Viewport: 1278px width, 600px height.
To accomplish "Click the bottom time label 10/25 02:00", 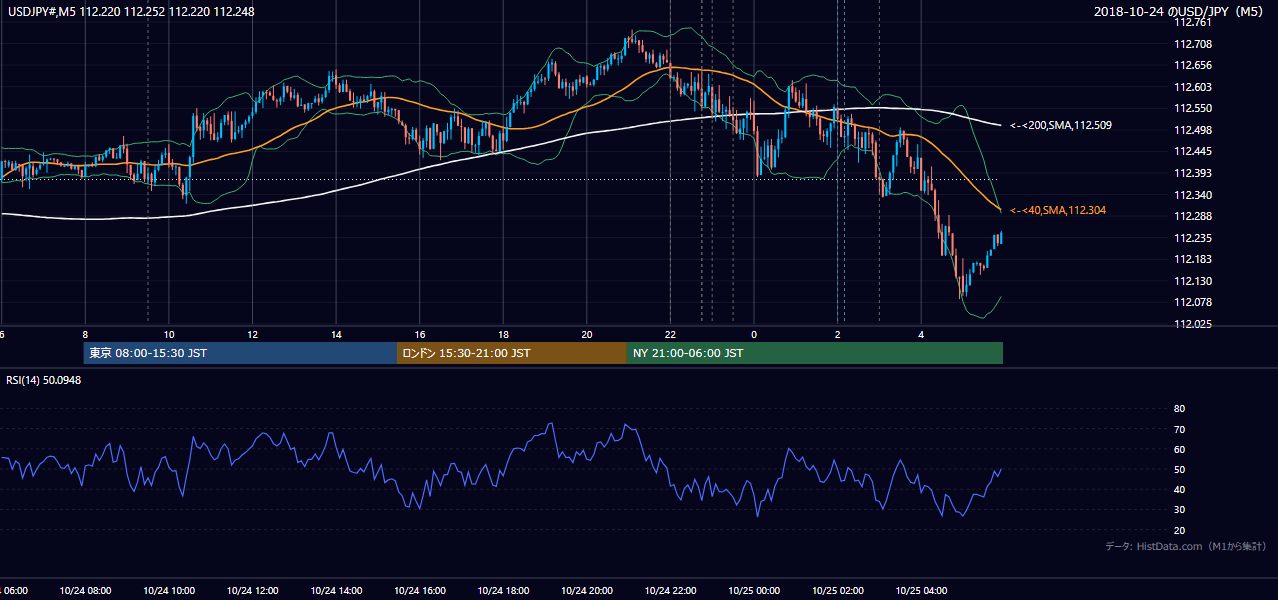I will [838, 591].
